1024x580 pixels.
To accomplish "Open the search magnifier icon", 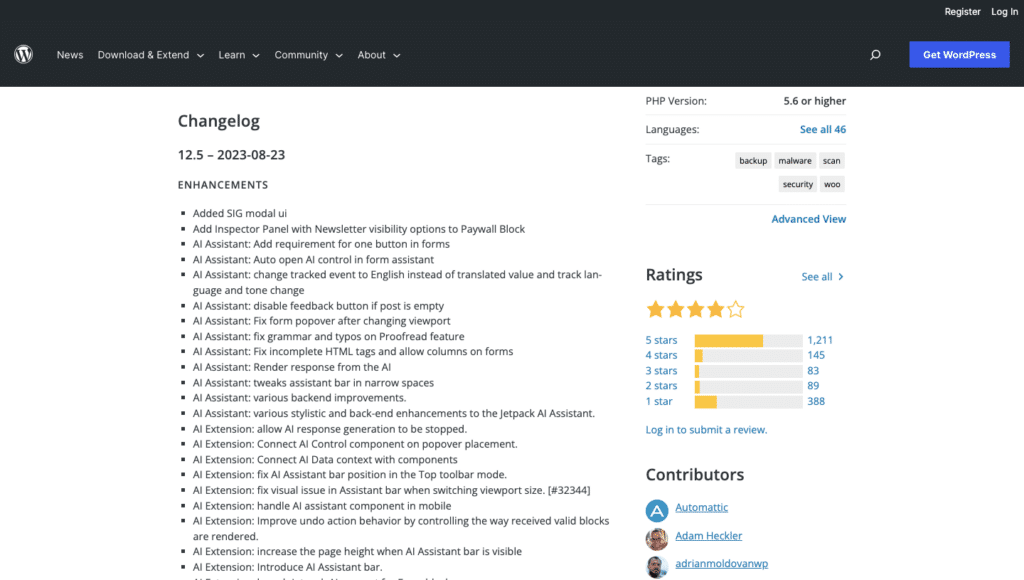I will click(875, 55).
